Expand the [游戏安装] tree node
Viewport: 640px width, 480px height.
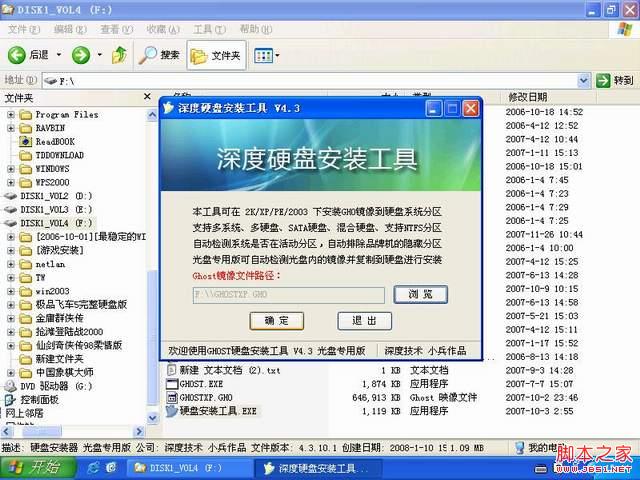[11, 251]
